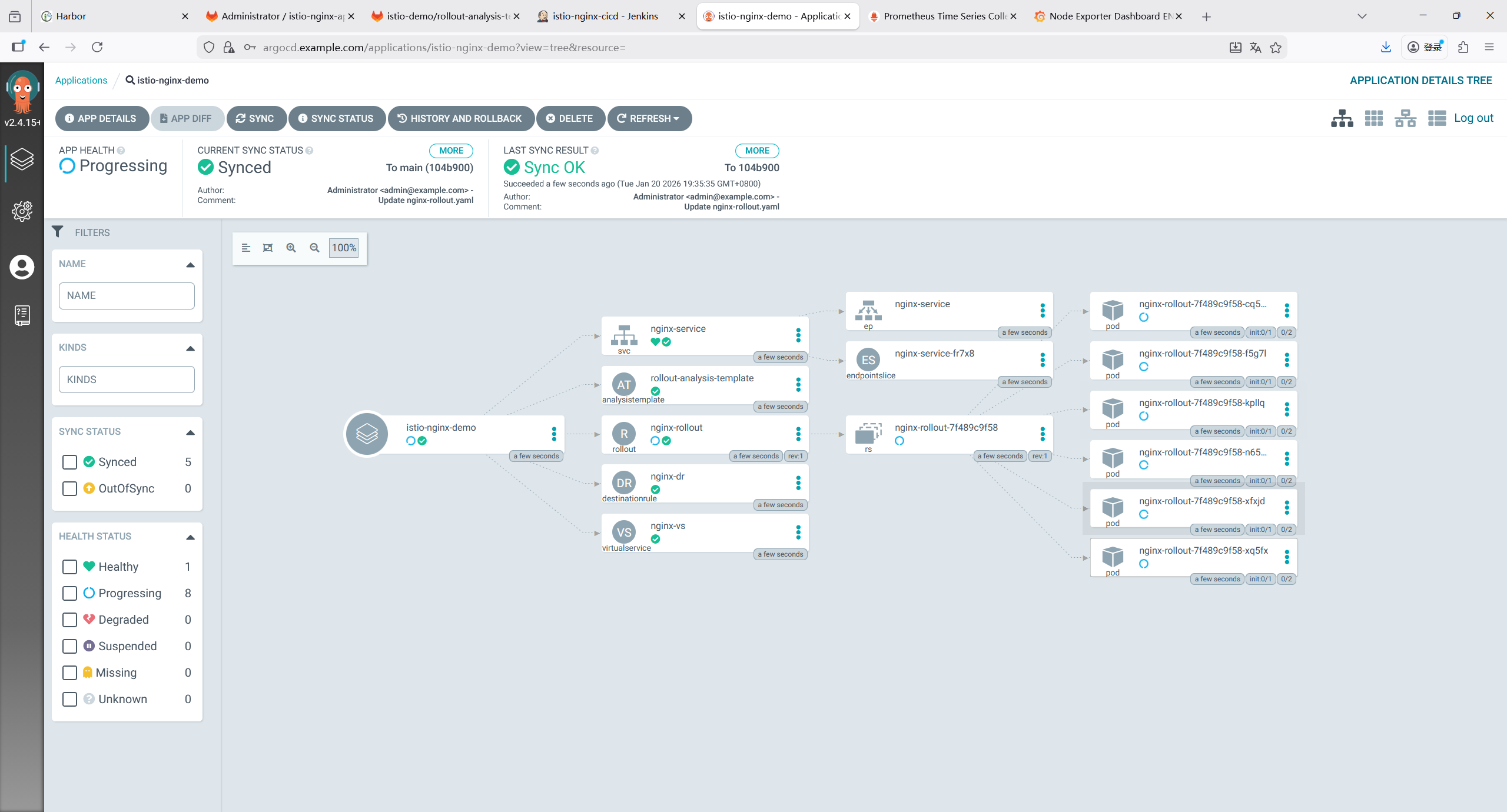1507x812 pixels.
Task: Click zoom in on the resource tree
Action: (x=291, y=248)
